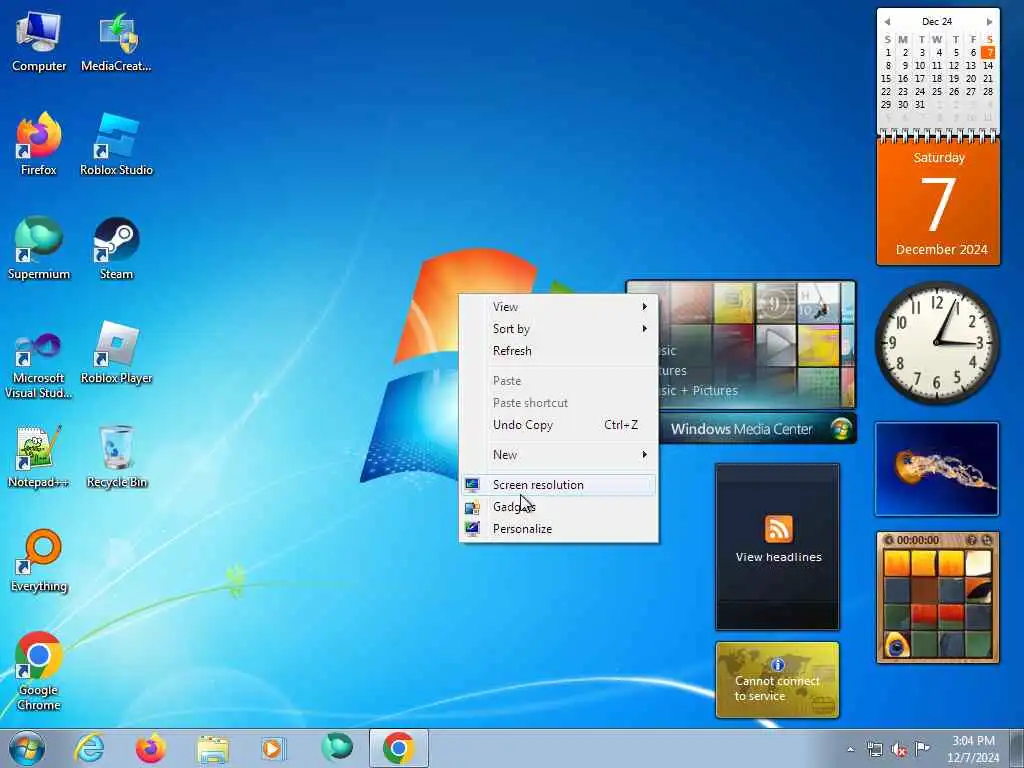
Task: Open the Windows Media Center gadget bar
Action: coord(758,429)
